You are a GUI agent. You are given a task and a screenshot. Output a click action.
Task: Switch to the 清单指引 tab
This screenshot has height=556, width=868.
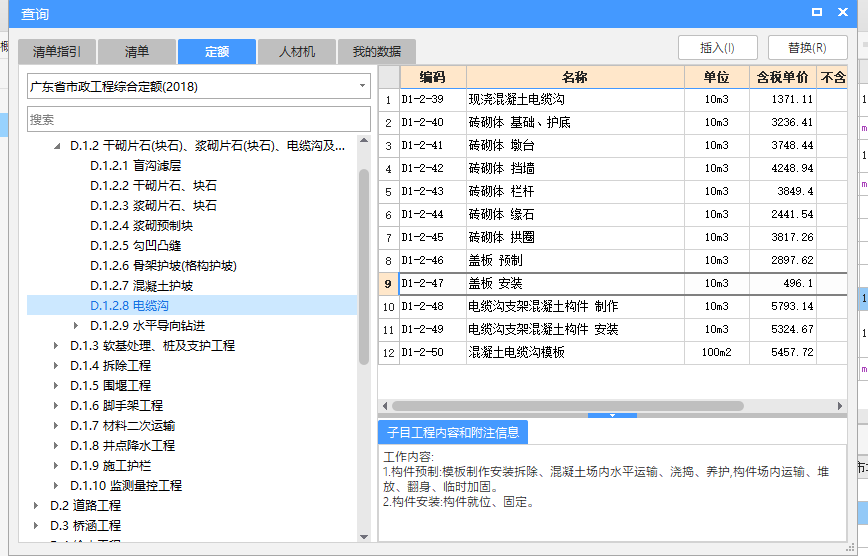coord(57,52)
